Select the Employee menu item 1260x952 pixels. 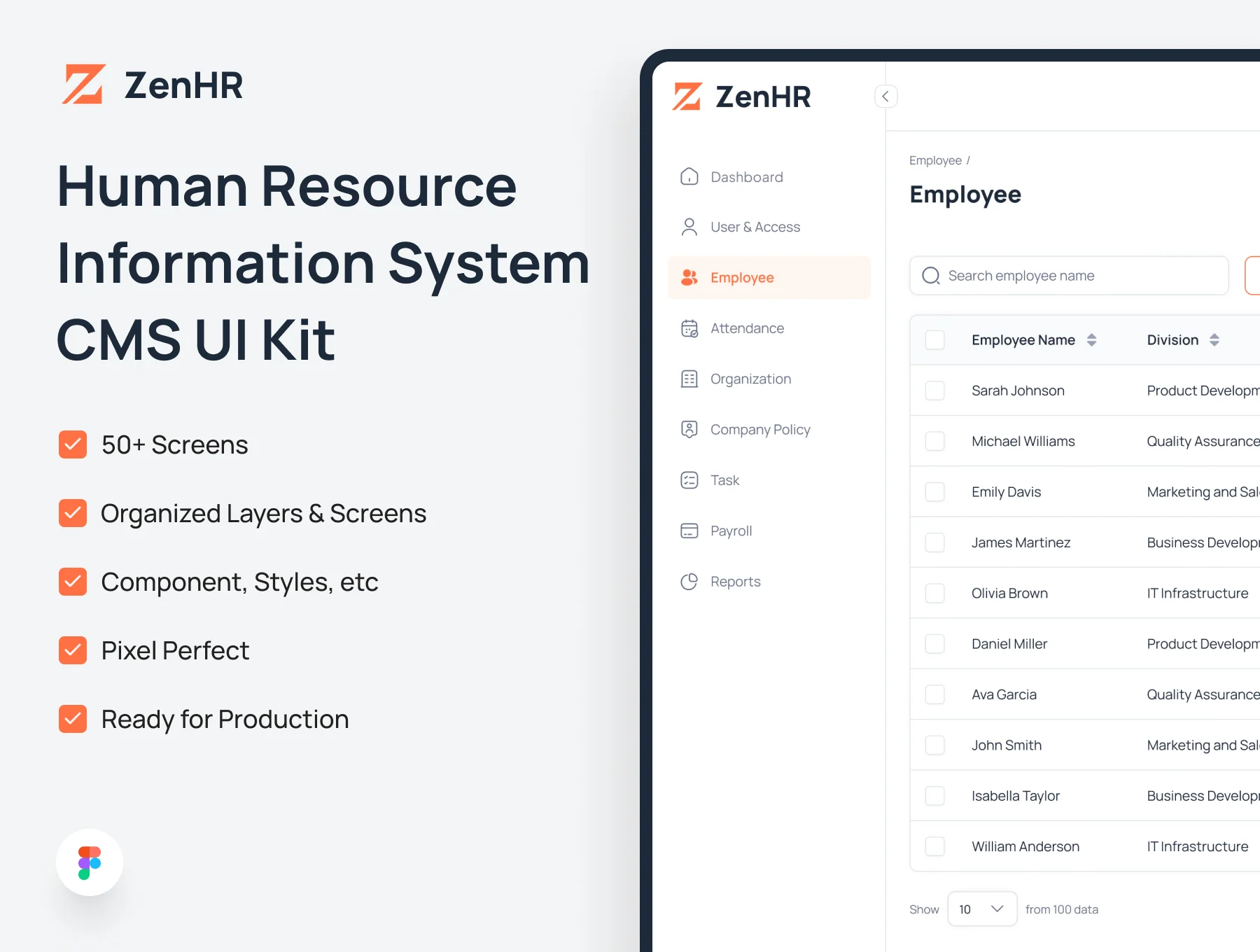click(x=769, y=277)
